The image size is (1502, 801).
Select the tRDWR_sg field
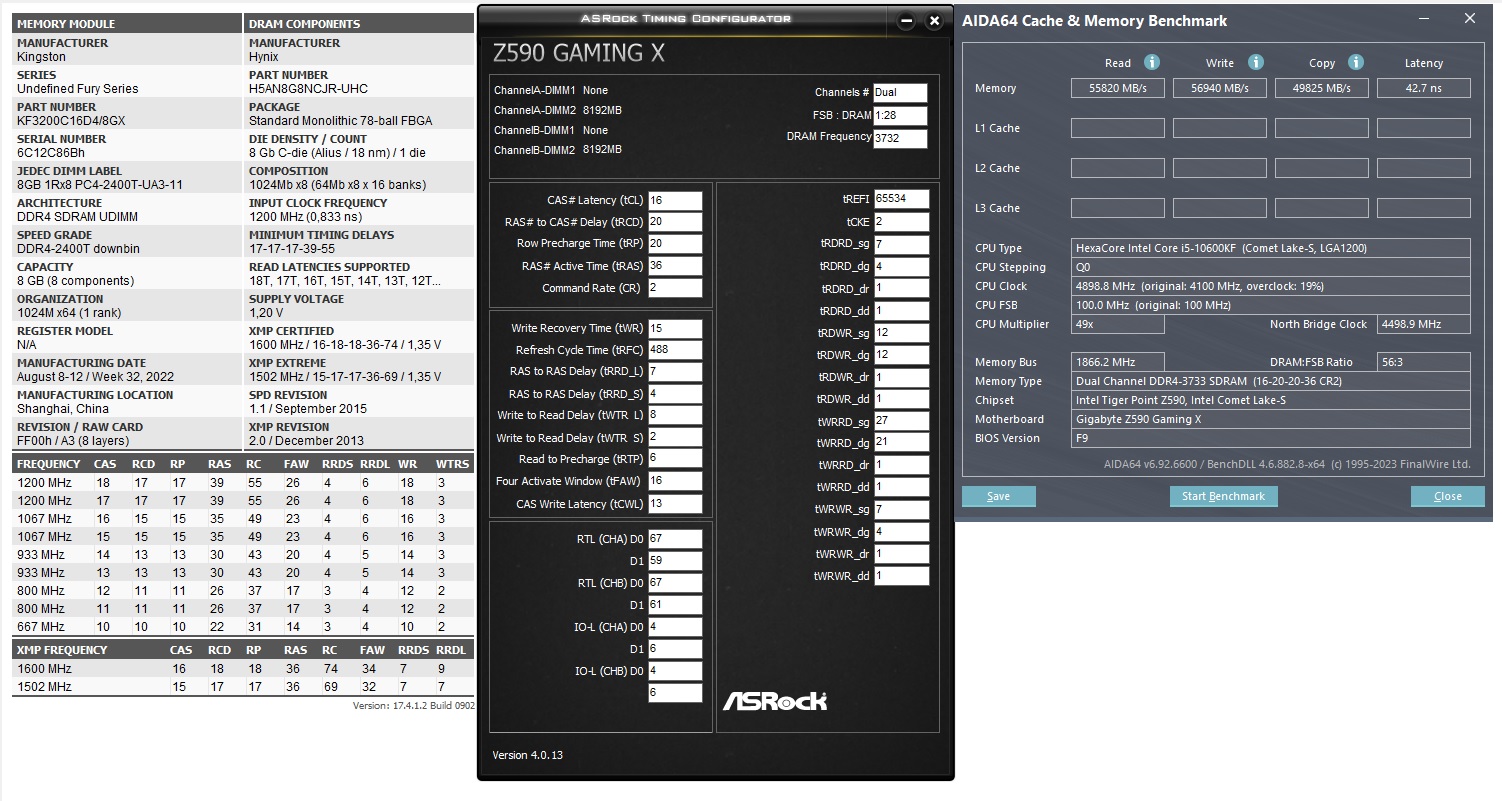tap(901, 333)
